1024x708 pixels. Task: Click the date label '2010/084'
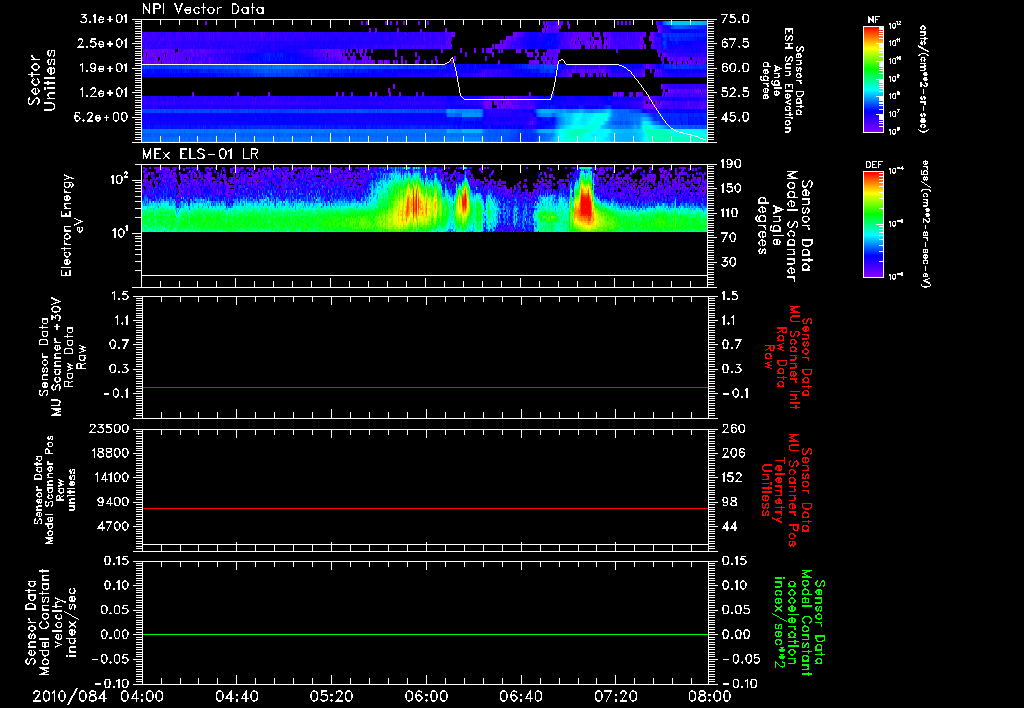tap(70, 696)
